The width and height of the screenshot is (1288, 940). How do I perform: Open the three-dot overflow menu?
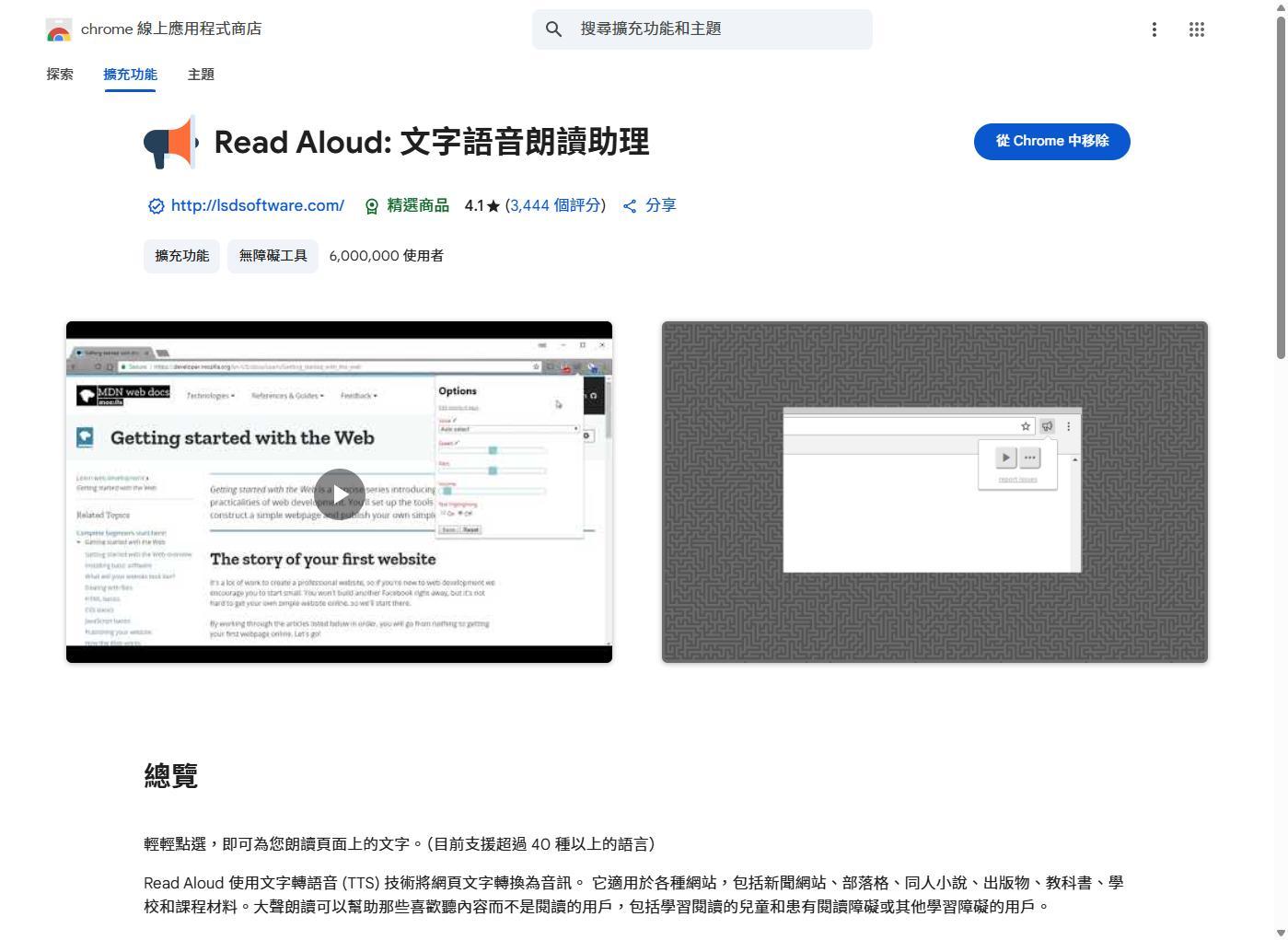(1154, 29)
